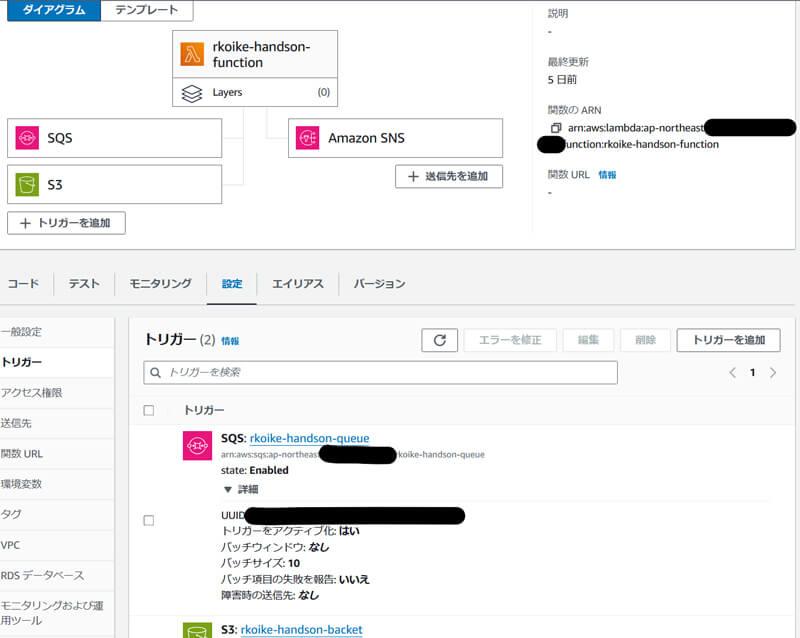Open the モニタリング tab
The image size is (800, 638).
[160, 284]
